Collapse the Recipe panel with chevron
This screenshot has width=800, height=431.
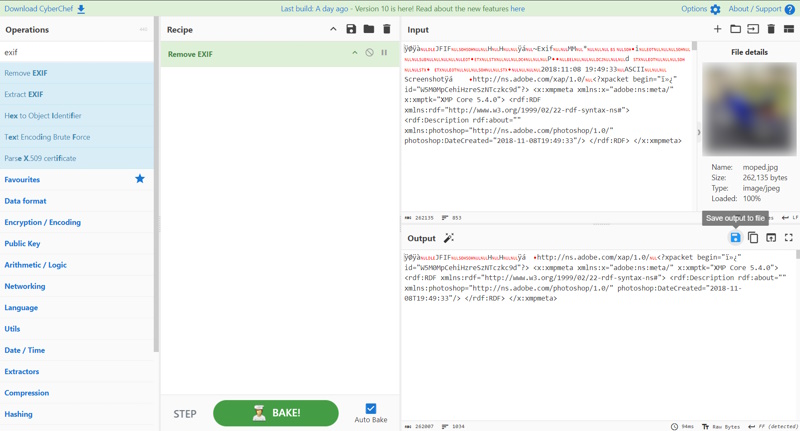(333, 29)
